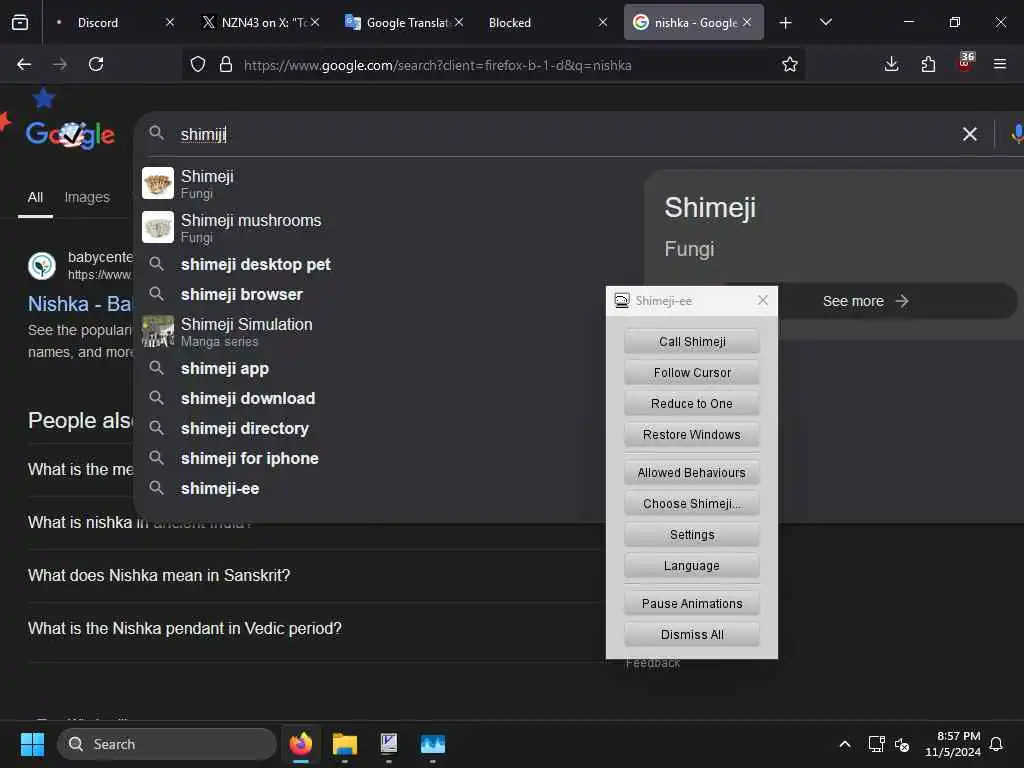The height and width of the screenshot is (768, 1024).
Task: Close the nishka Google tab
Action: click(x=747, y=22)
